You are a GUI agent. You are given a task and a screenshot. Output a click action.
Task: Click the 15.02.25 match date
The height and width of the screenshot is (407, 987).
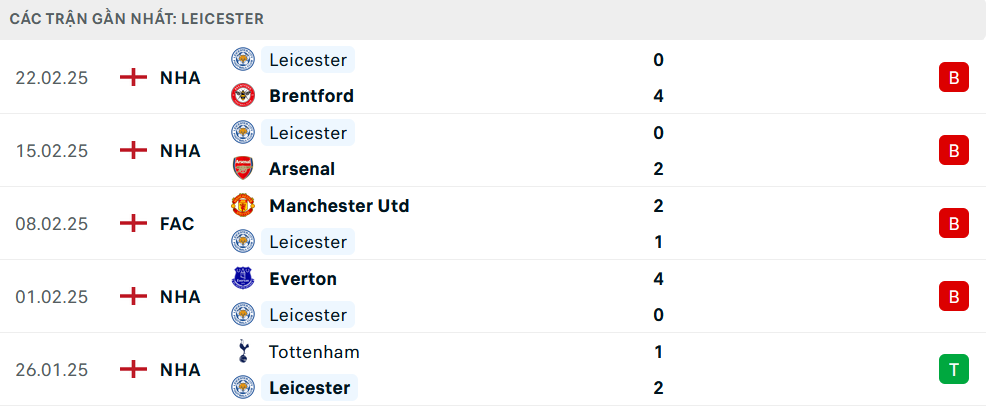point(52,151)
